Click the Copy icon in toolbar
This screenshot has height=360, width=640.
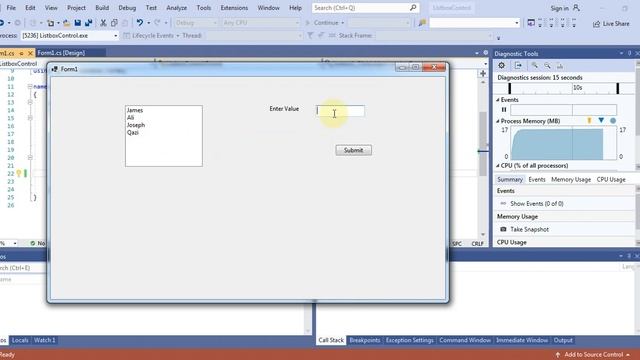pyautogui.click(x=114, y=23)
